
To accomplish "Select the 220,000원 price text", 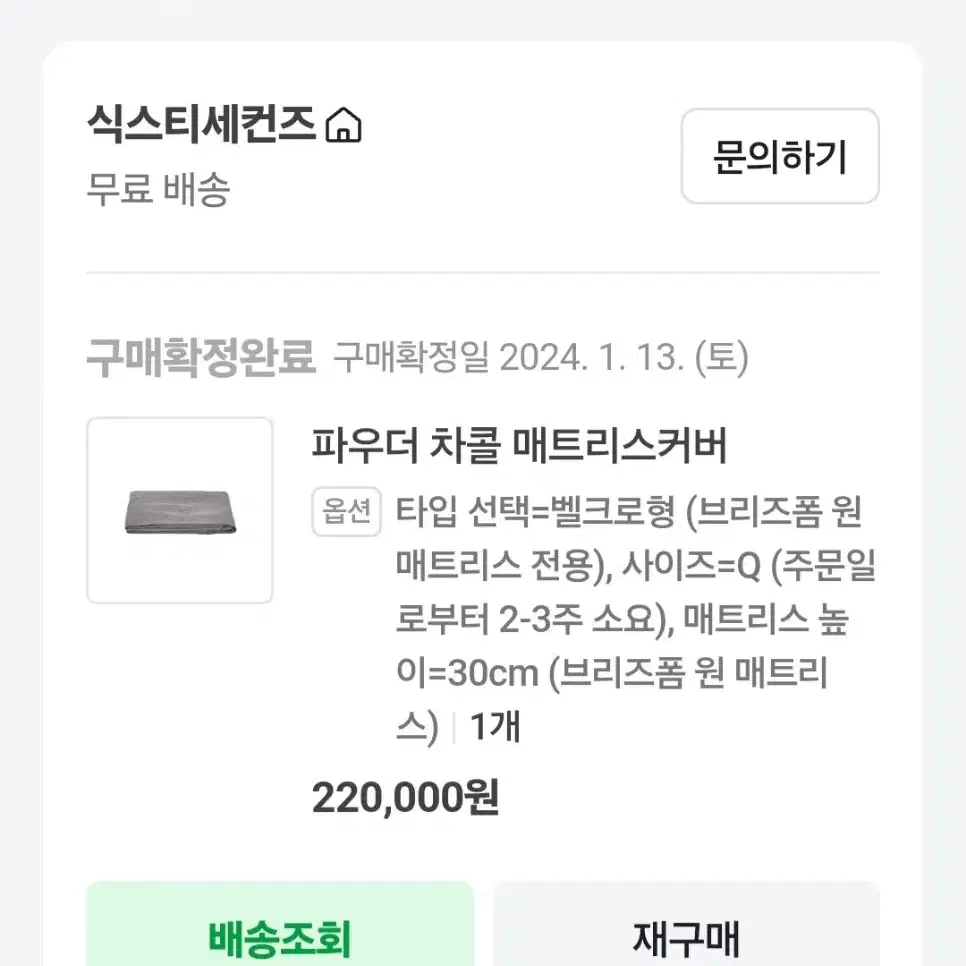I will pos(405,798).
